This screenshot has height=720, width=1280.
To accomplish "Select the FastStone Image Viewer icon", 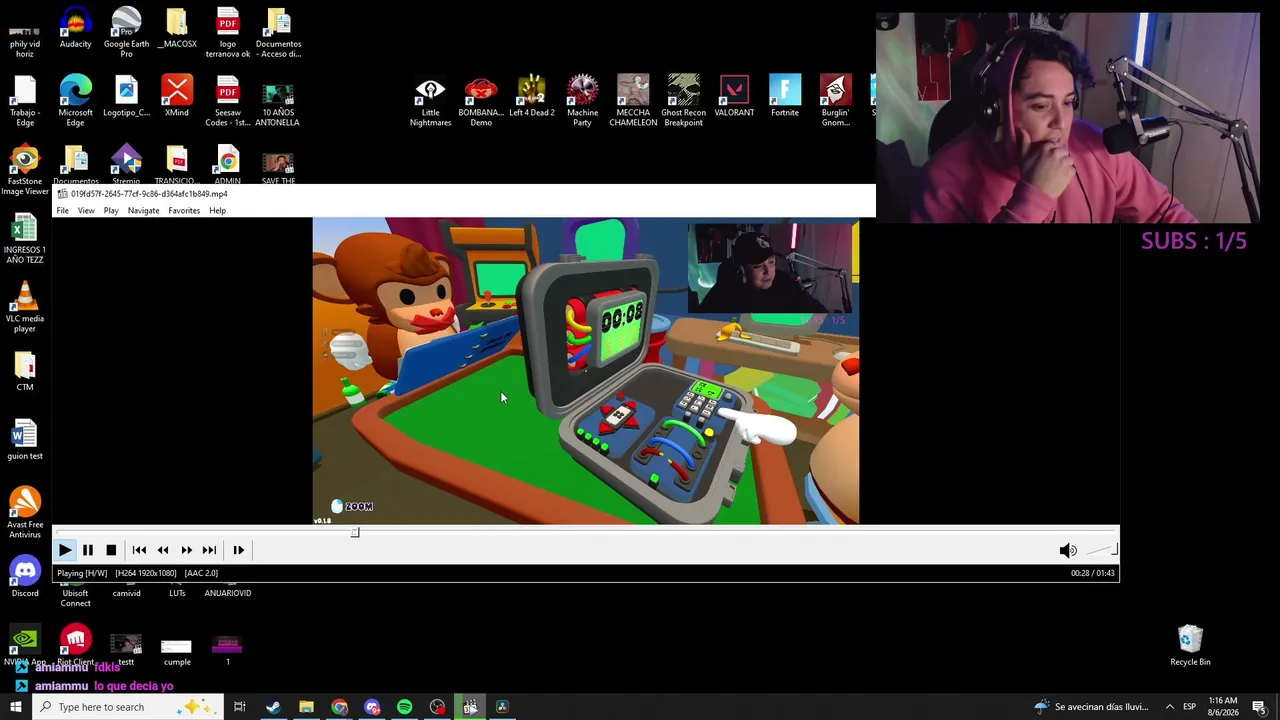I will point(25,170).
